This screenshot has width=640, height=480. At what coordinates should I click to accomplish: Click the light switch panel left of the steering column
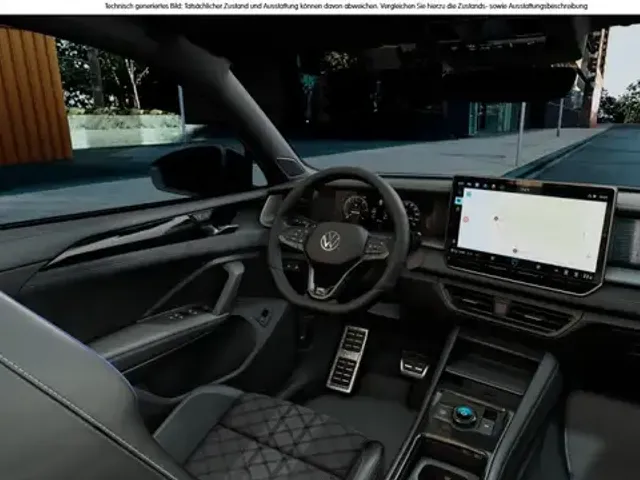pyautogui.click(x=292, y=267)
